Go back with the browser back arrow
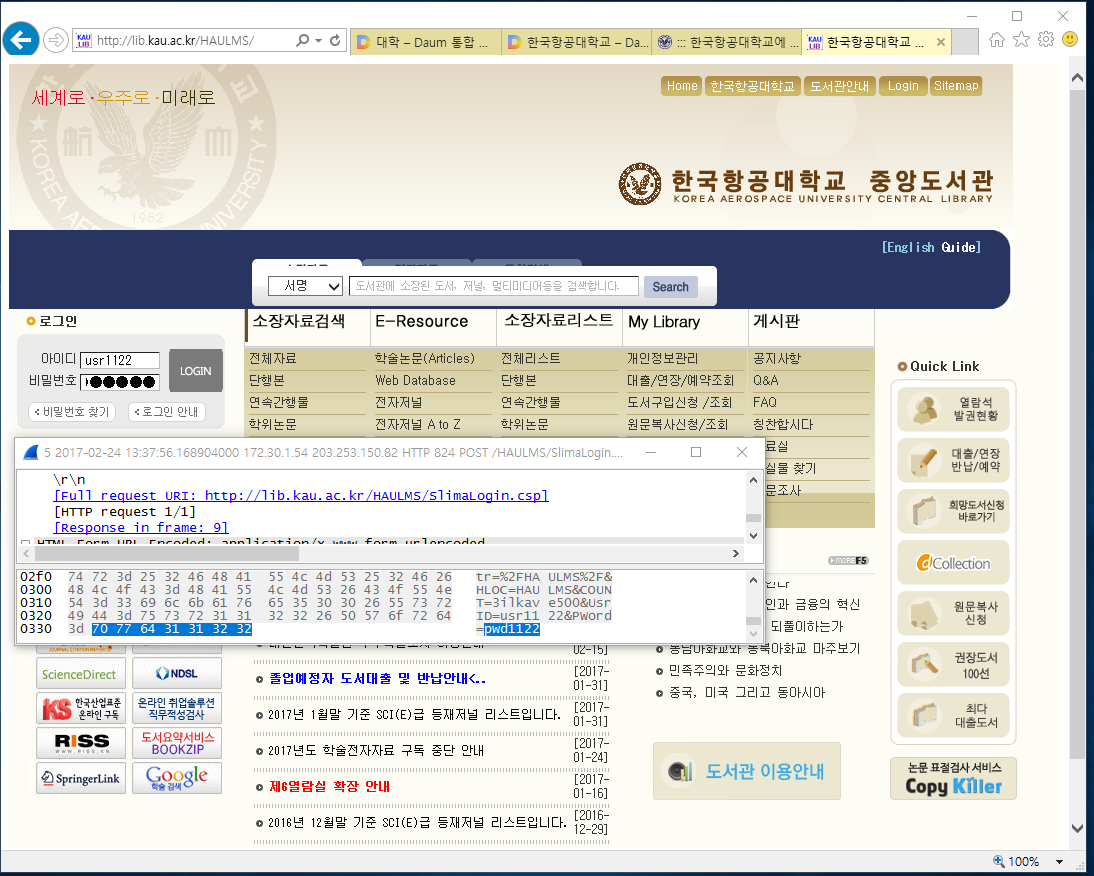 pos(21,40)
